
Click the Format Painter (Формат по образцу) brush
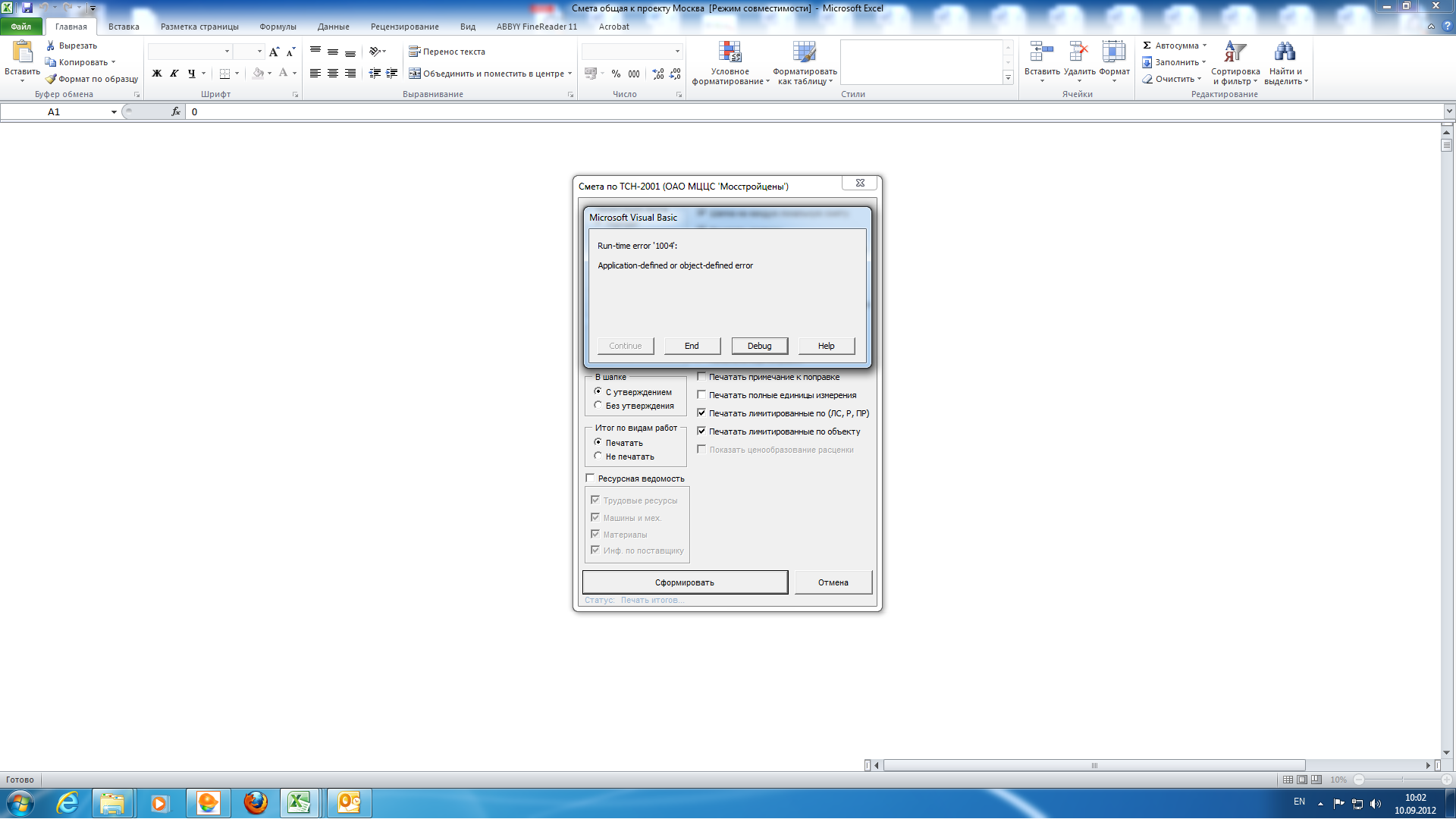(51, 79)
